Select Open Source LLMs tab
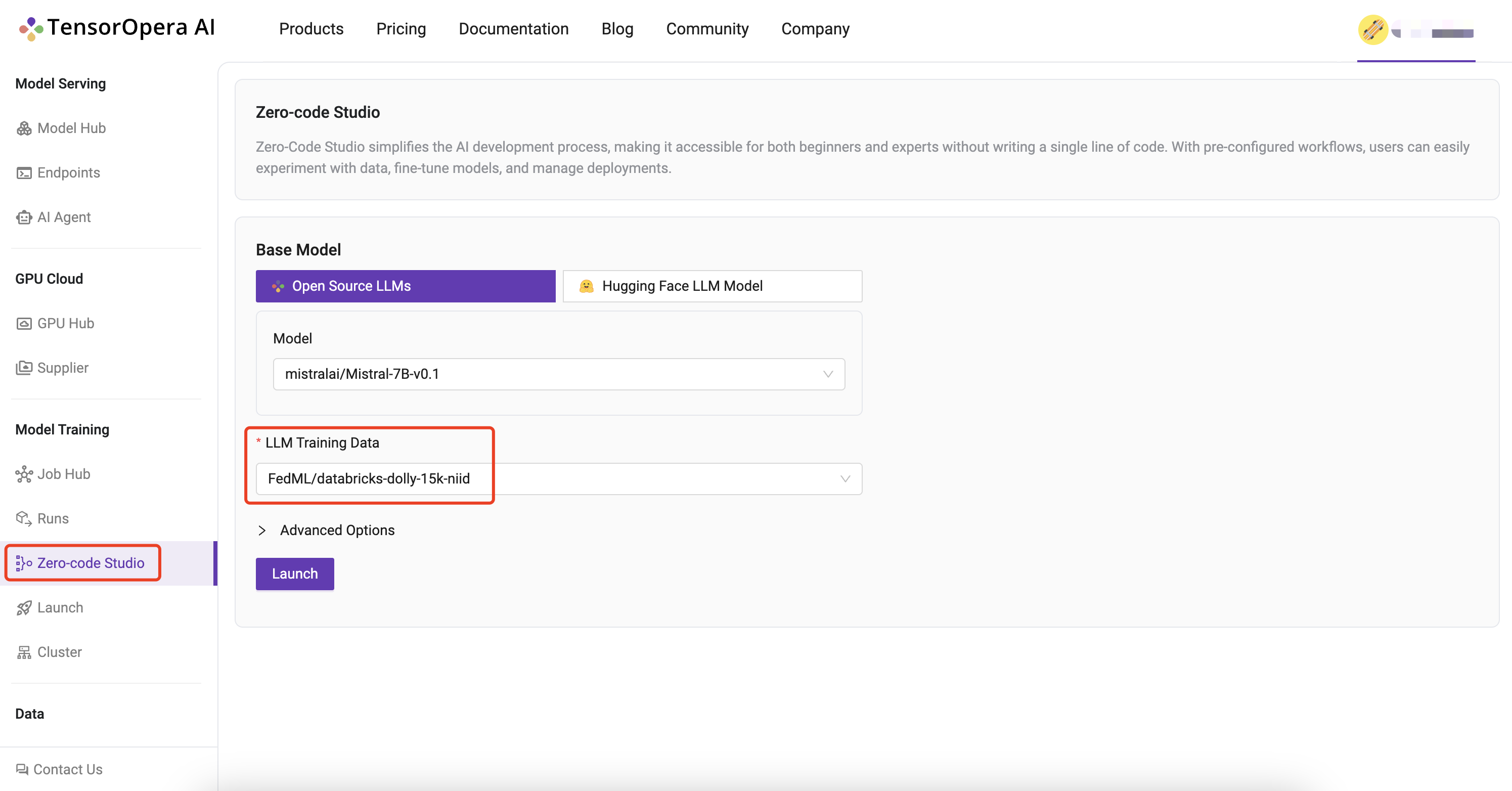Screen dimensions: 1512x791 pos(405,285)
